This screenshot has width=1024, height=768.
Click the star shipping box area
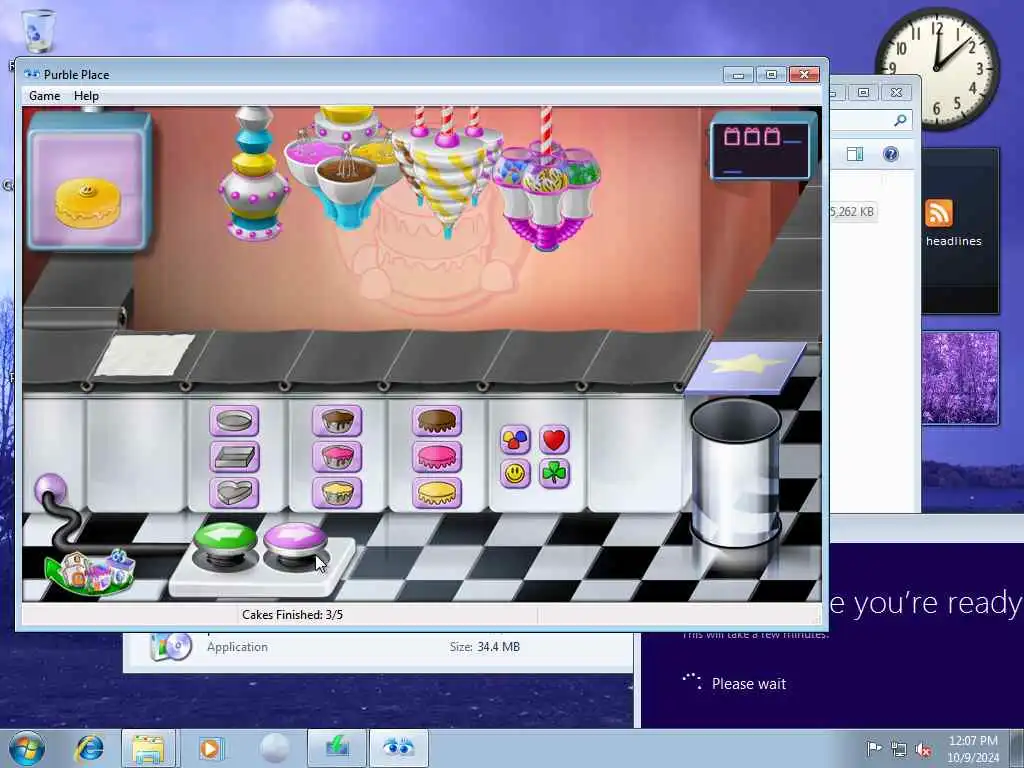(744, 367)
